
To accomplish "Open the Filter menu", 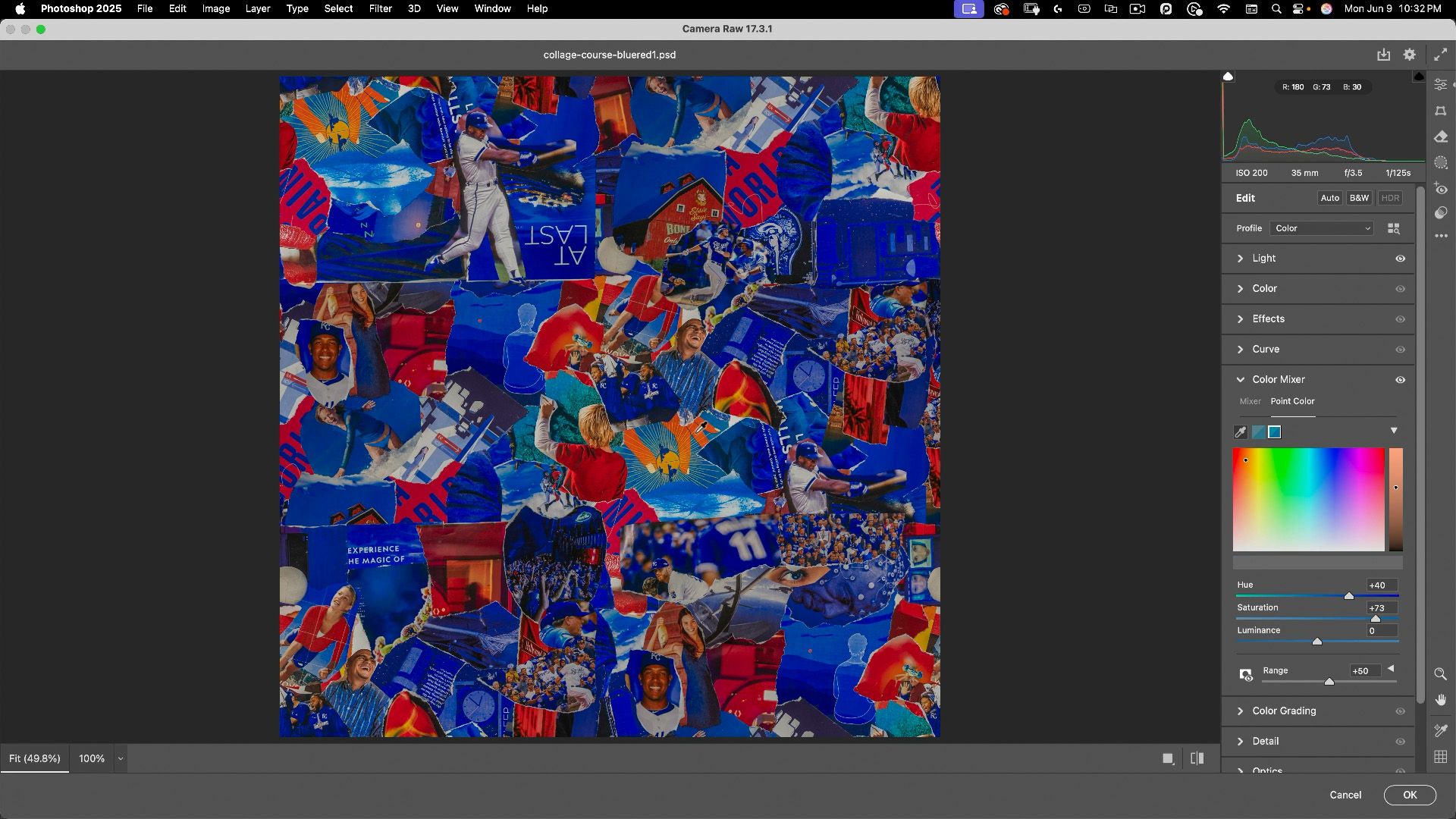I will tap(380, 8).
